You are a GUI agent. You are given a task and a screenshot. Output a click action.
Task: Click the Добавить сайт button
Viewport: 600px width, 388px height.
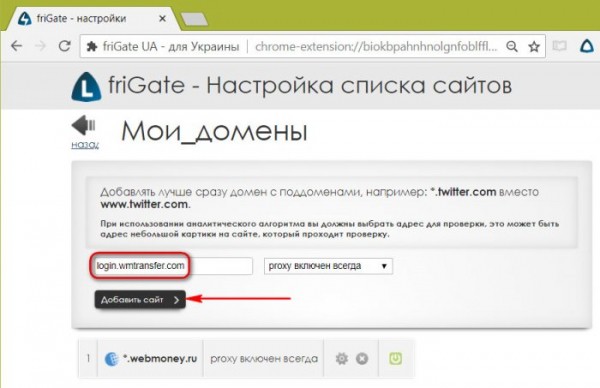tap(140, 300)
